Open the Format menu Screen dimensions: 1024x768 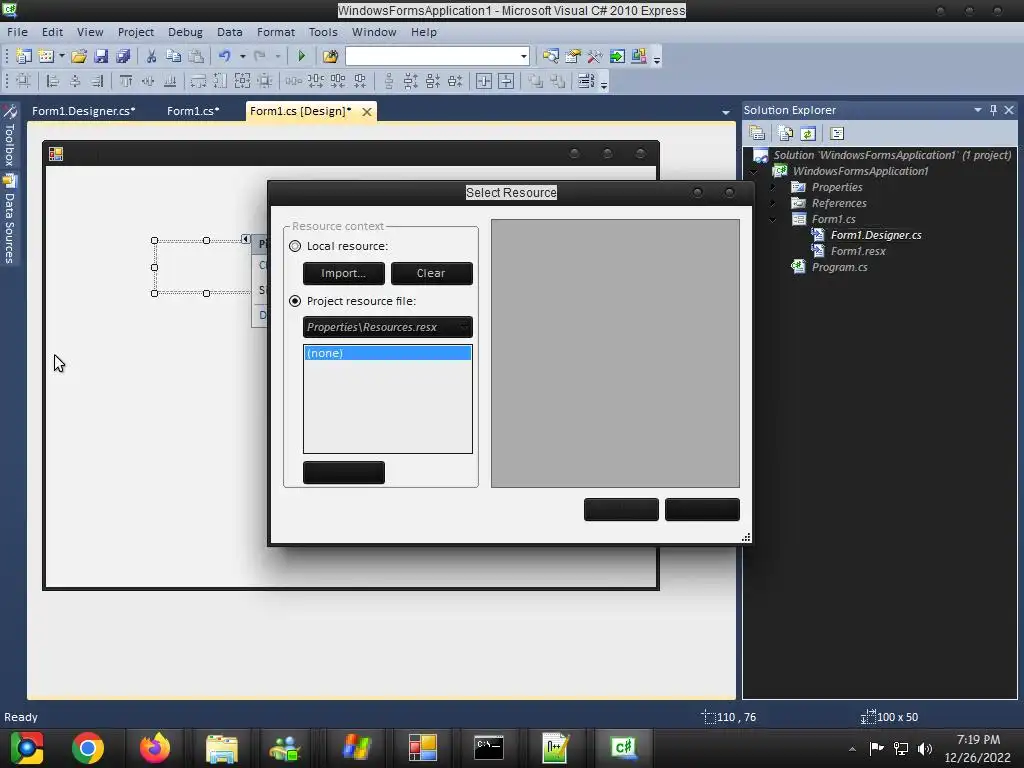coord(276,32)
